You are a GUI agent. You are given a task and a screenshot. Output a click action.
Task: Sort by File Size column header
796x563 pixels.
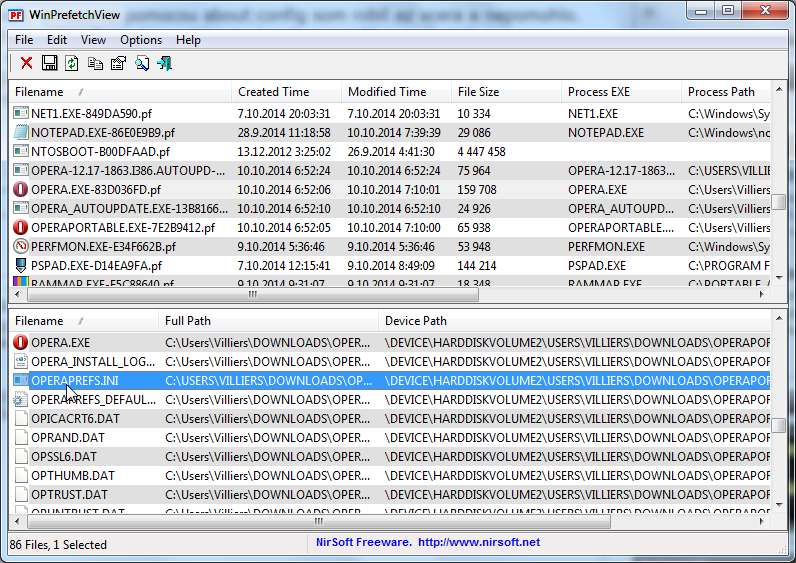(x=506, y=92)
